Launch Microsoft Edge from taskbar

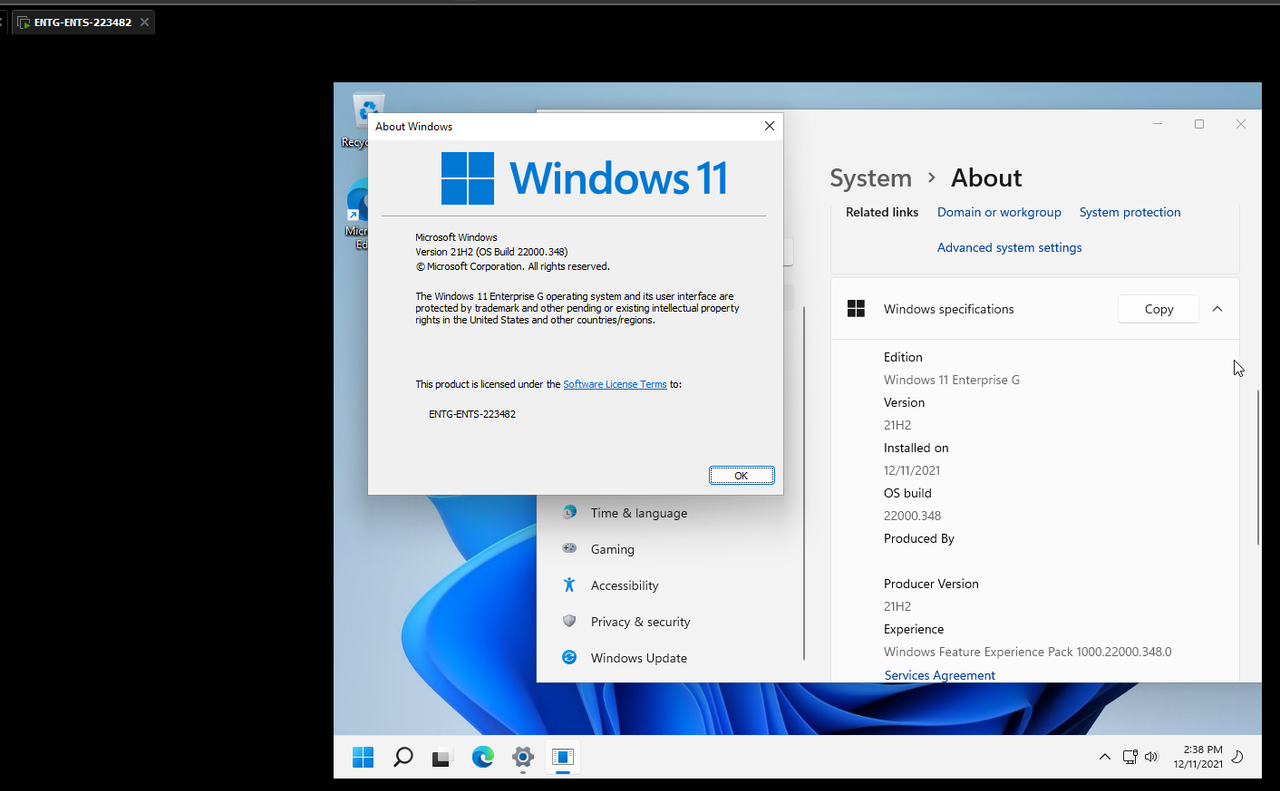pyautogui.click(x=483, y=758)
